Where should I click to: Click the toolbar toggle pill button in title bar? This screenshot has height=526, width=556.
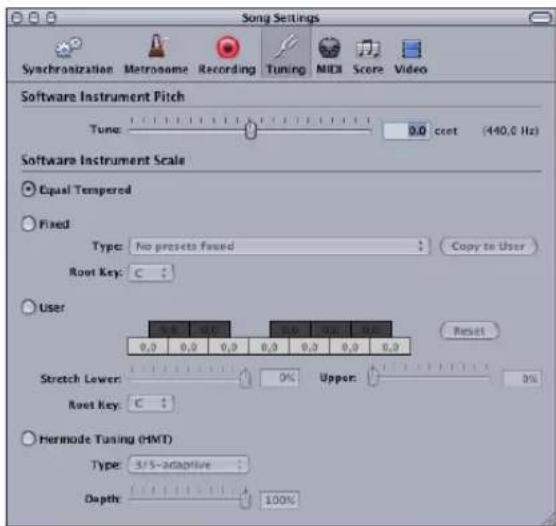pyautogui.click(x=540, y=17)
